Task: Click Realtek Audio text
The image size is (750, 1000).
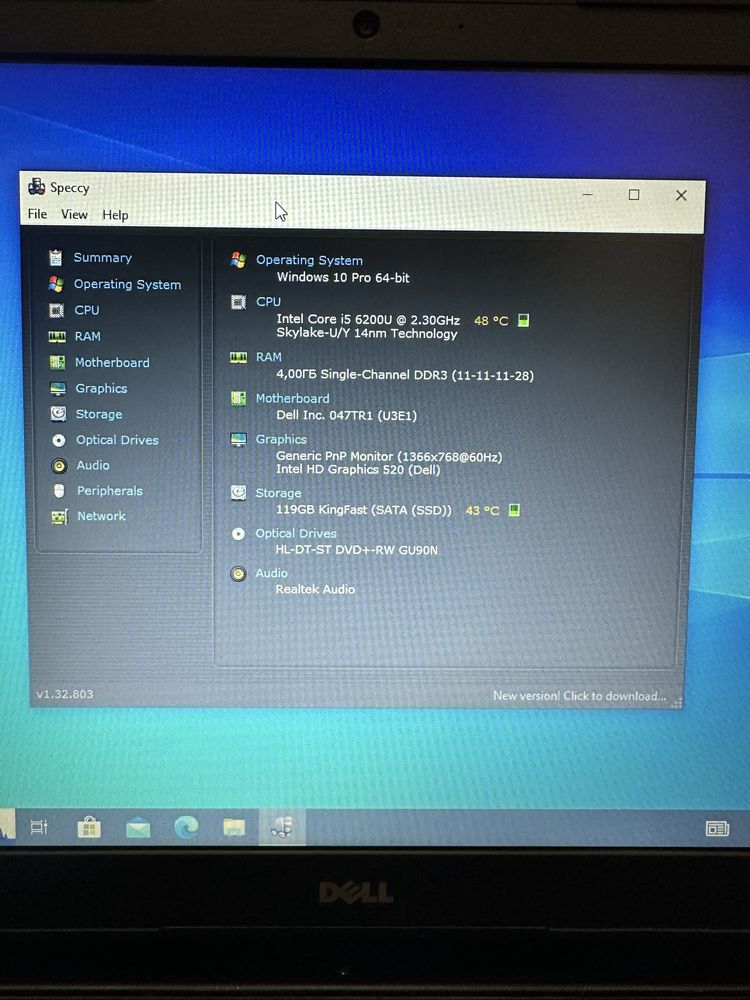Action: click(315, 589)
